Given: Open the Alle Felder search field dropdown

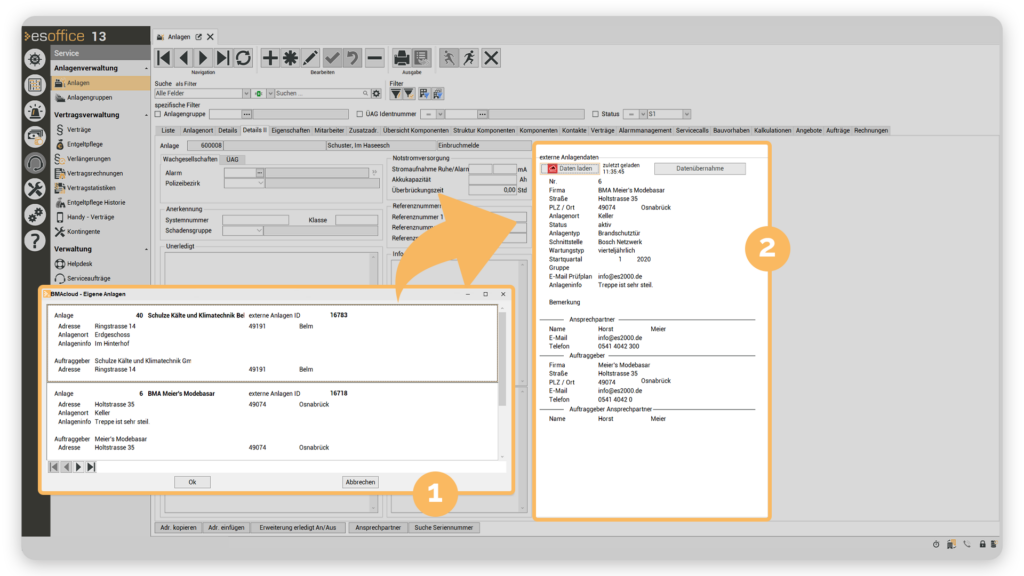Looking at the screenshot, I should tap(246, 93).
